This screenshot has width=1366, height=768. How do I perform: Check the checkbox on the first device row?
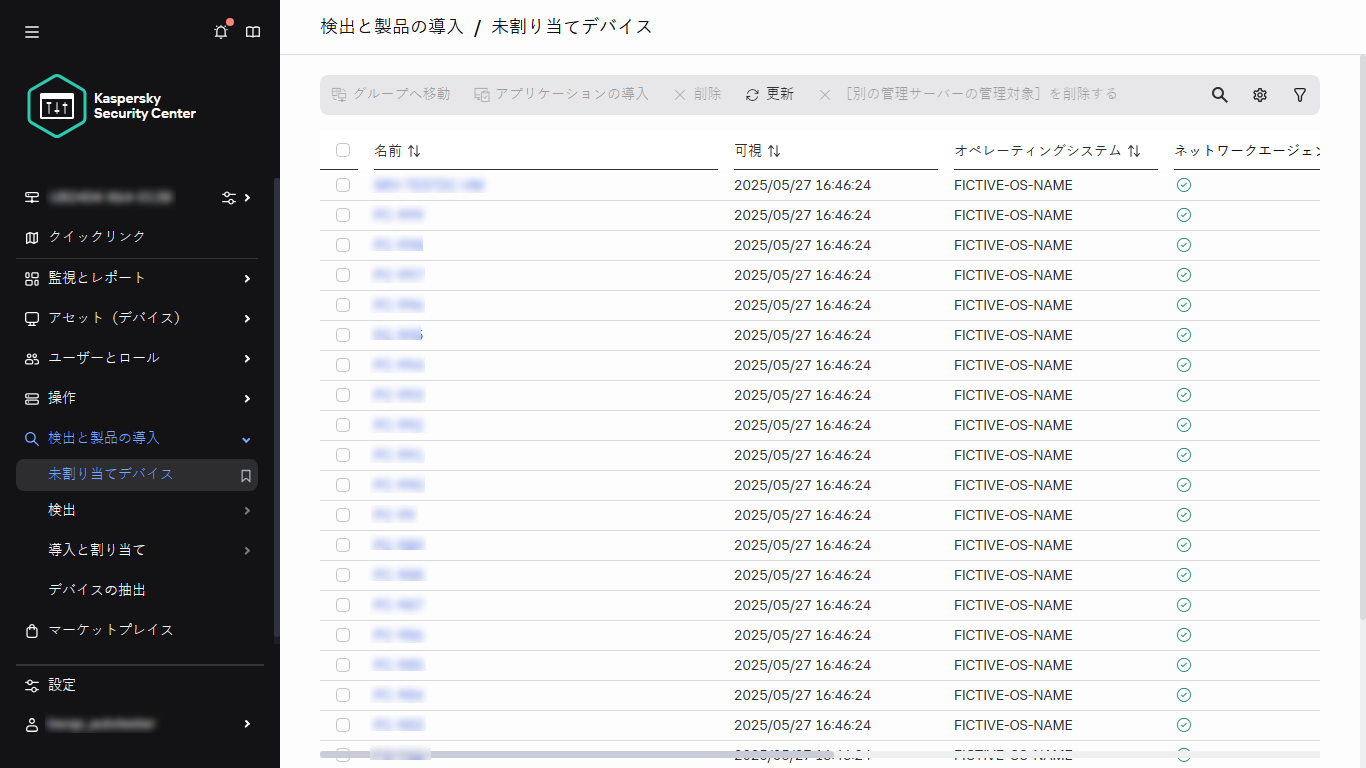343,185
